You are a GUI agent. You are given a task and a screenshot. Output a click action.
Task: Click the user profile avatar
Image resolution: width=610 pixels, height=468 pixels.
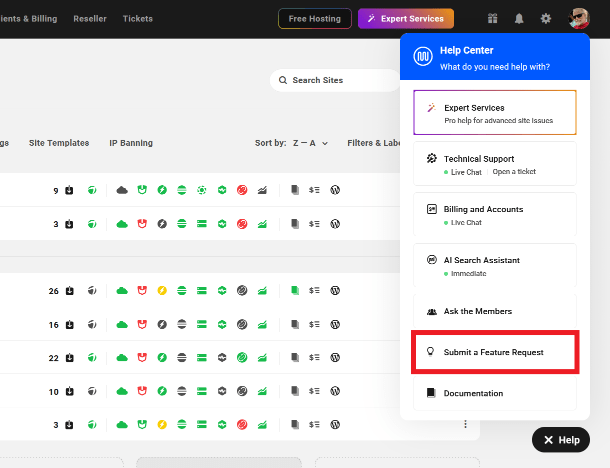coord(580,19)
